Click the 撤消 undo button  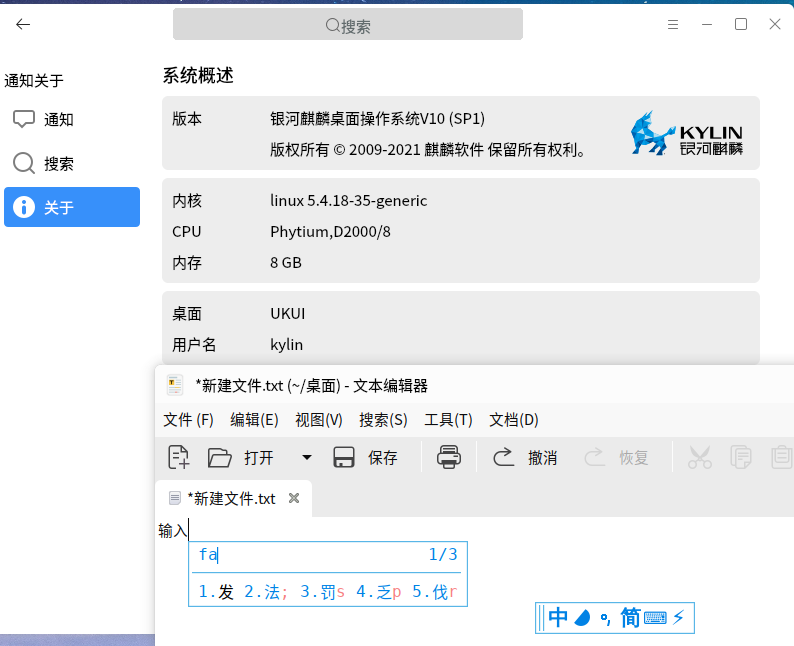tap(525, 458)
